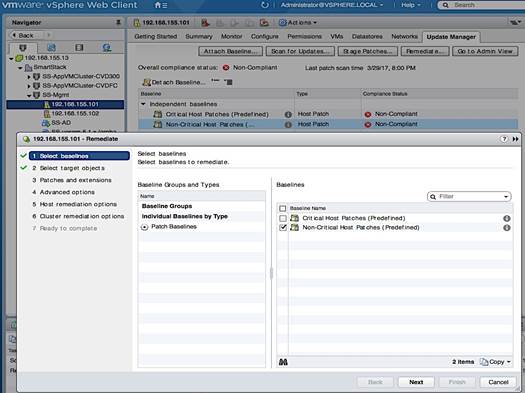The width and height of the screenshot is (525, 393).
Task: Click the search magnifier icon
Action: click(x=445, y=5)
